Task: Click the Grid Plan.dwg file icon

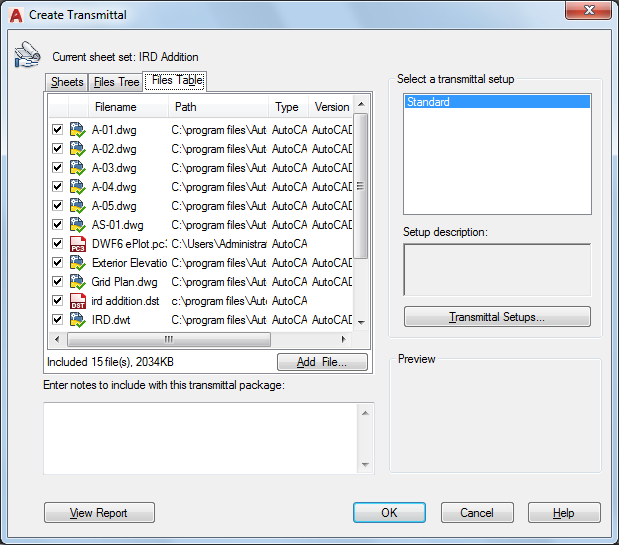Action: point(77,282)
